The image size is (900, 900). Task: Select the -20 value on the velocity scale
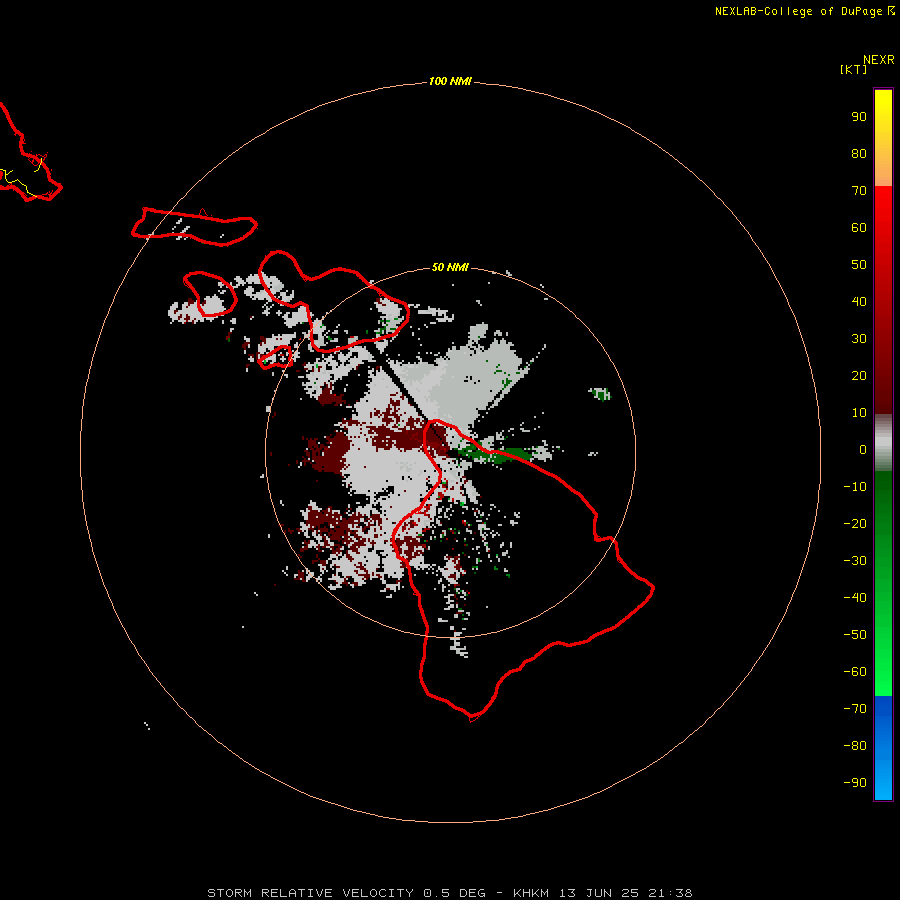[855, 523]
